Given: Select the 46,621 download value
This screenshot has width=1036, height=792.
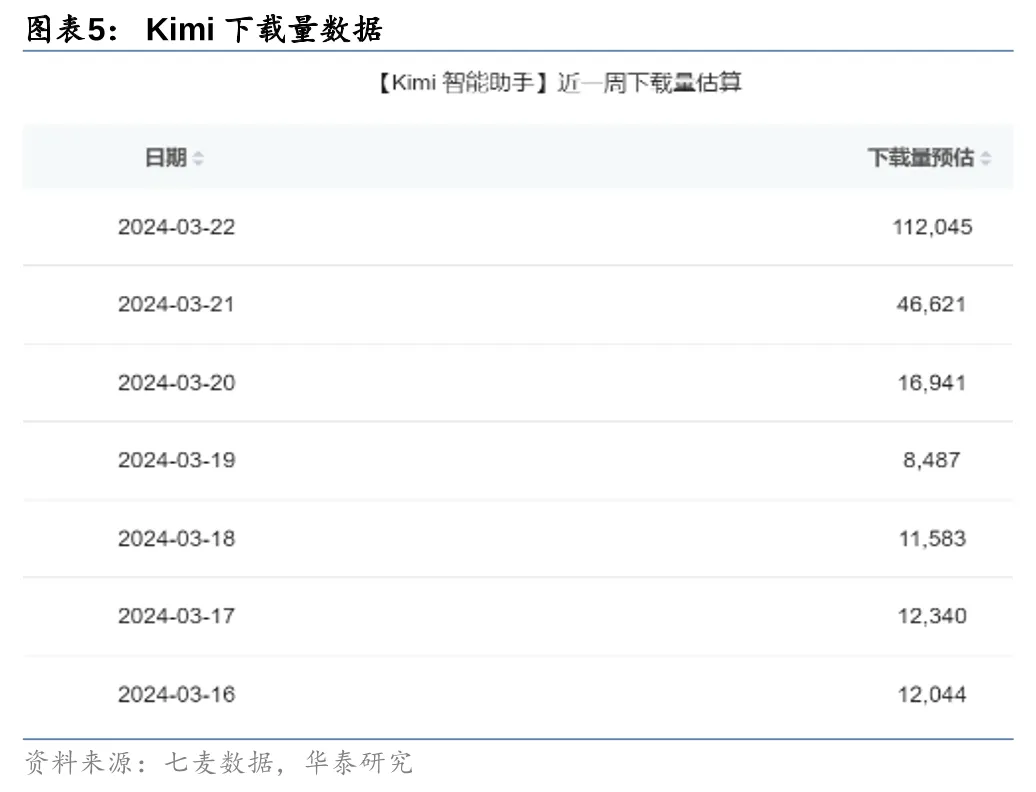Looking at the screenshot, I should pos(931,304).
